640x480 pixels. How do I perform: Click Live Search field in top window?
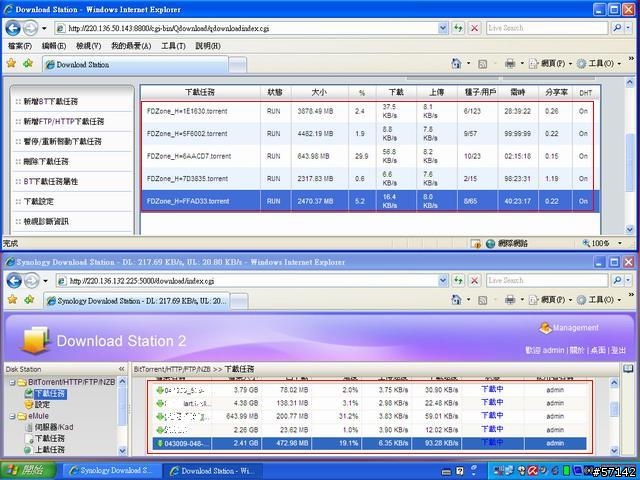point(547,28)
